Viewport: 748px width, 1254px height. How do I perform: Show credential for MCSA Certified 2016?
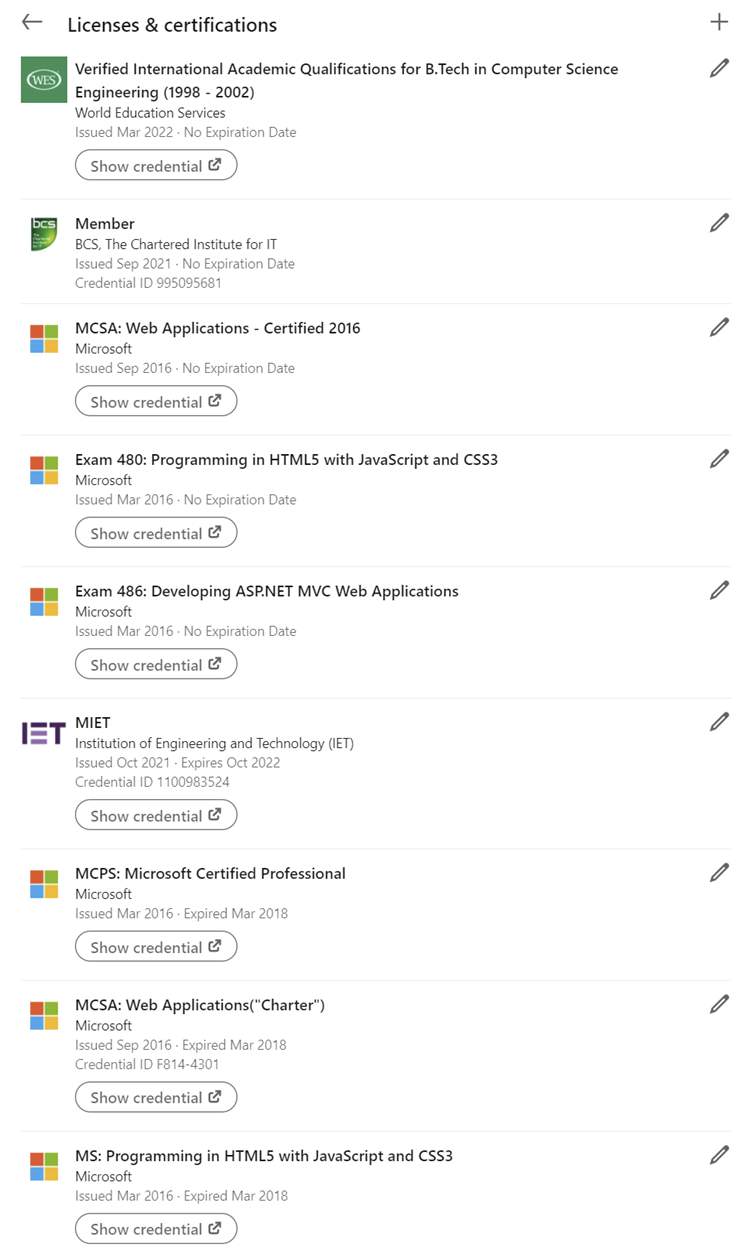pyautogui.click(x=156, y=401)
